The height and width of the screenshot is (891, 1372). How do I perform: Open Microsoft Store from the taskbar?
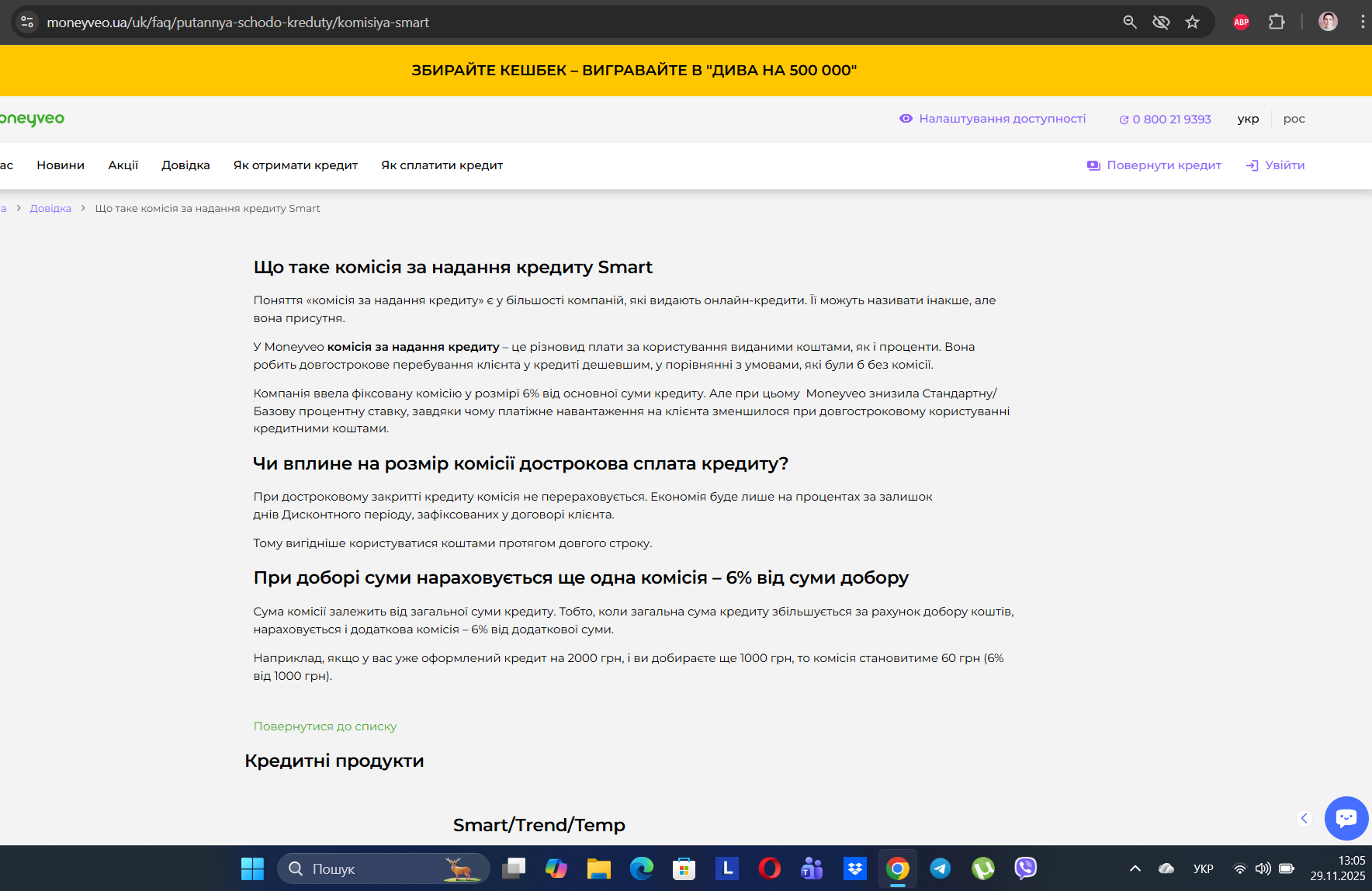point(684,868)
